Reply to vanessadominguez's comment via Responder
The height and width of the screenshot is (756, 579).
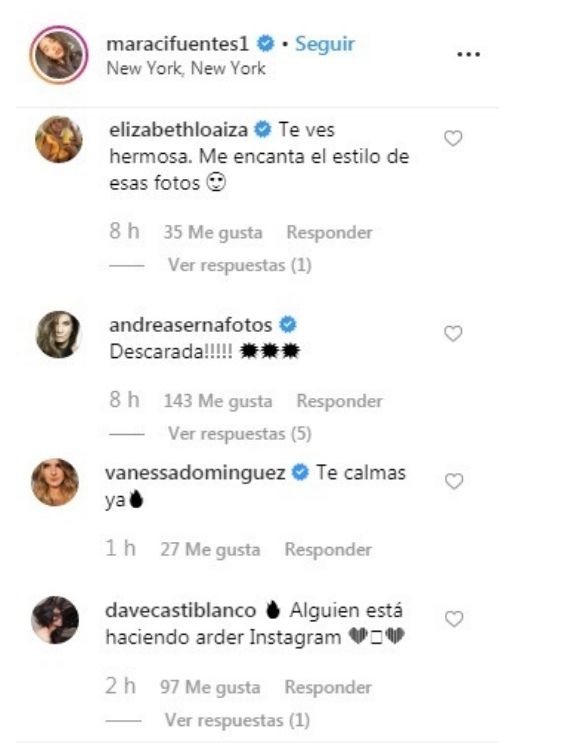(328, 550)
